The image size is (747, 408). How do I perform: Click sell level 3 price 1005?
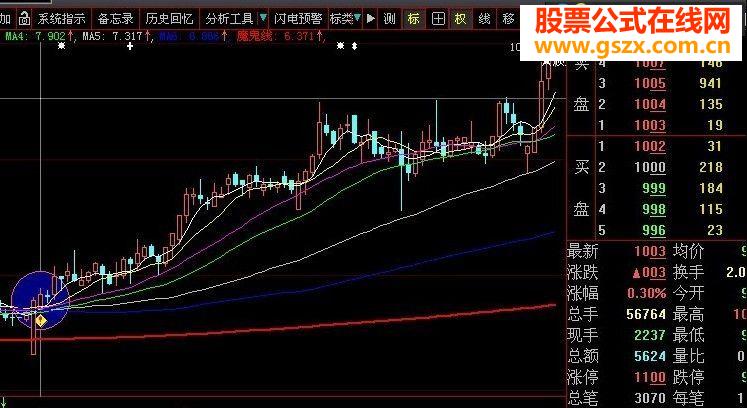point(649,83)
